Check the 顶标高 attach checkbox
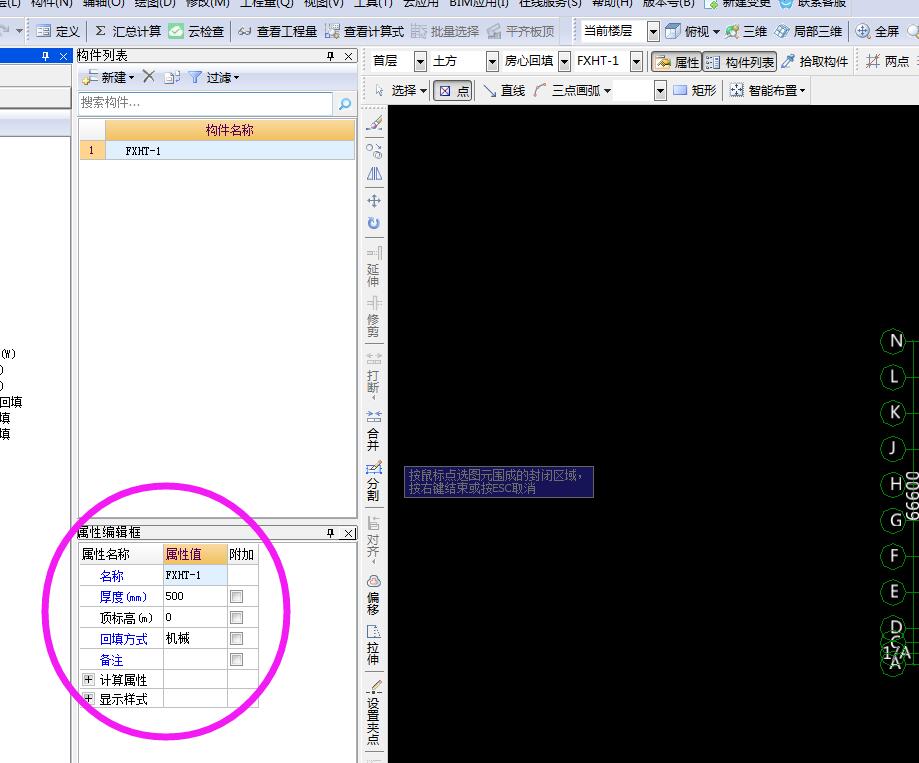The image size is (919, 763). (237, 618)
